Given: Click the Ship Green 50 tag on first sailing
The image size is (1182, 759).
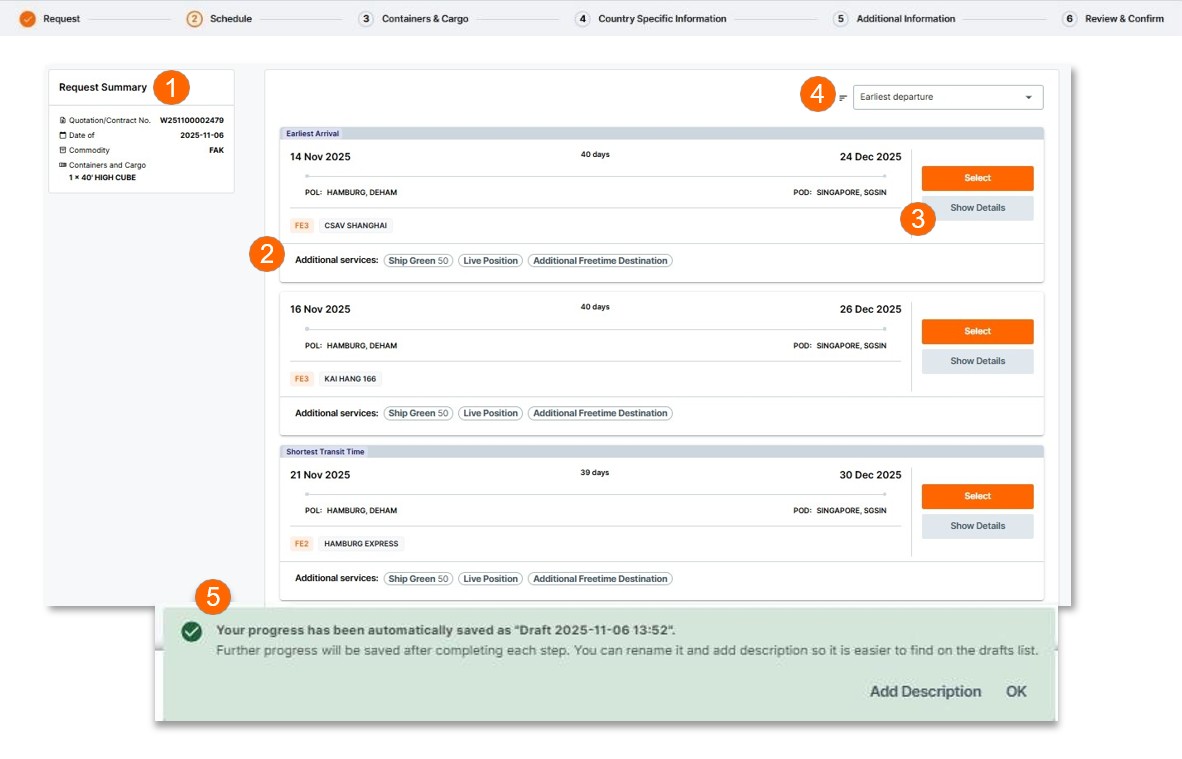Looking at the screenshot, I should (x=419, y=261).
